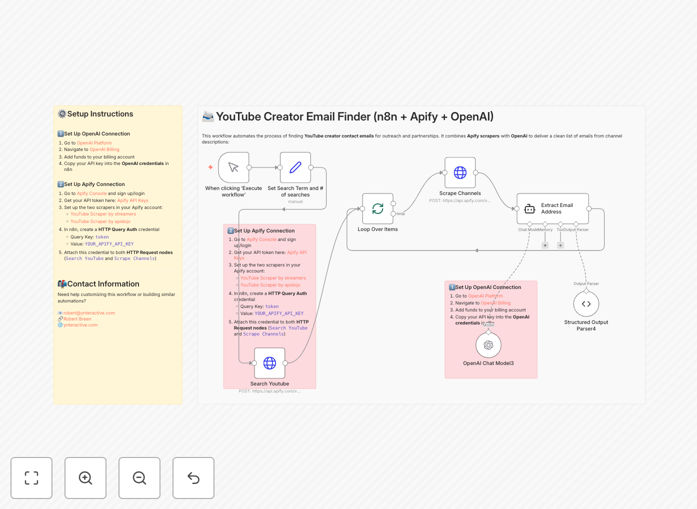This screenshot has width=697, height=509.
Task: Open YouTube Scraper by apidojo in yellow note
Action: click(100, 221)
